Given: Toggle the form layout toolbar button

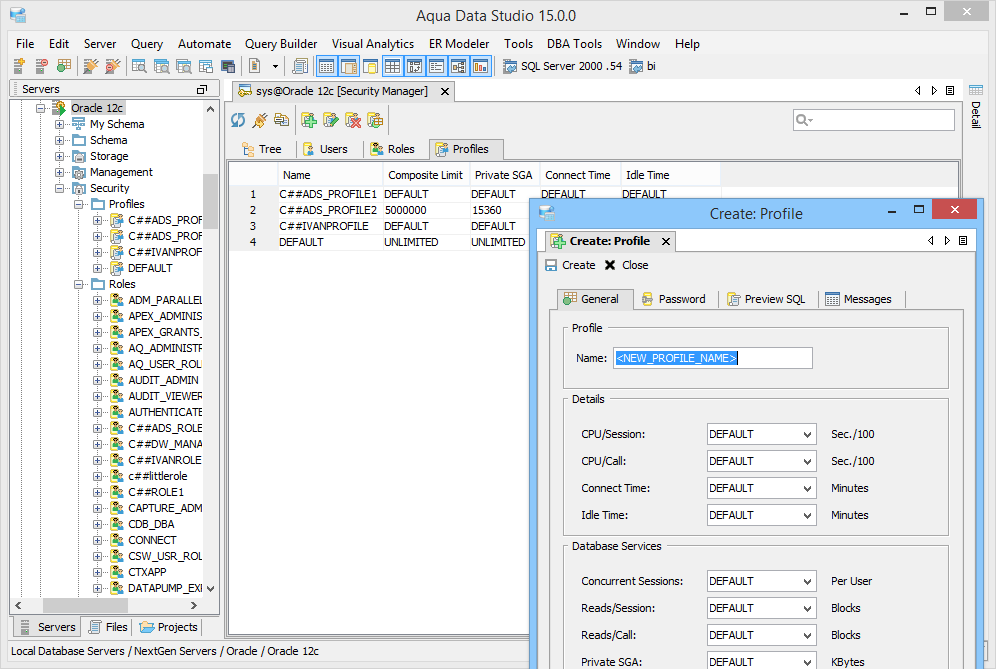Looking at the screenshot, I should (436, 66).
